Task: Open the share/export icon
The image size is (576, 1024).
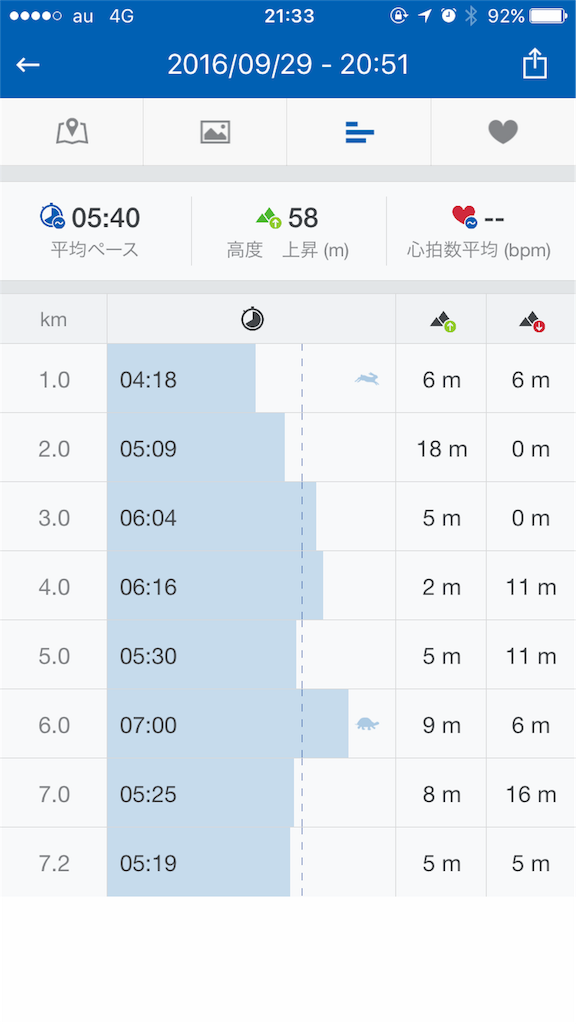Action: [x=534, y=64]
